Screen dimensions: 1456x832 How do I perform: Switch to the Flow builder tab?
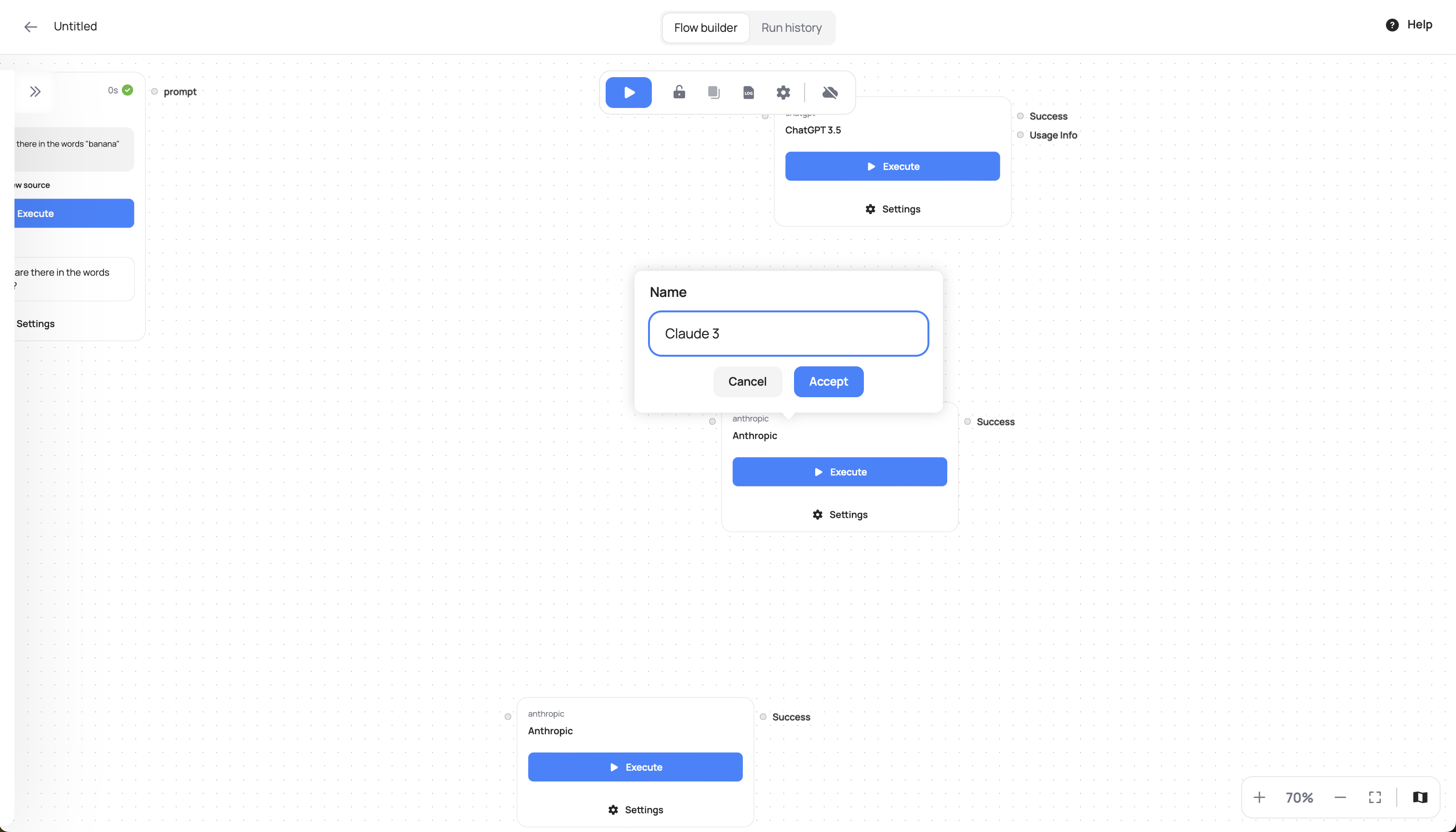click(x=706, y=27)
